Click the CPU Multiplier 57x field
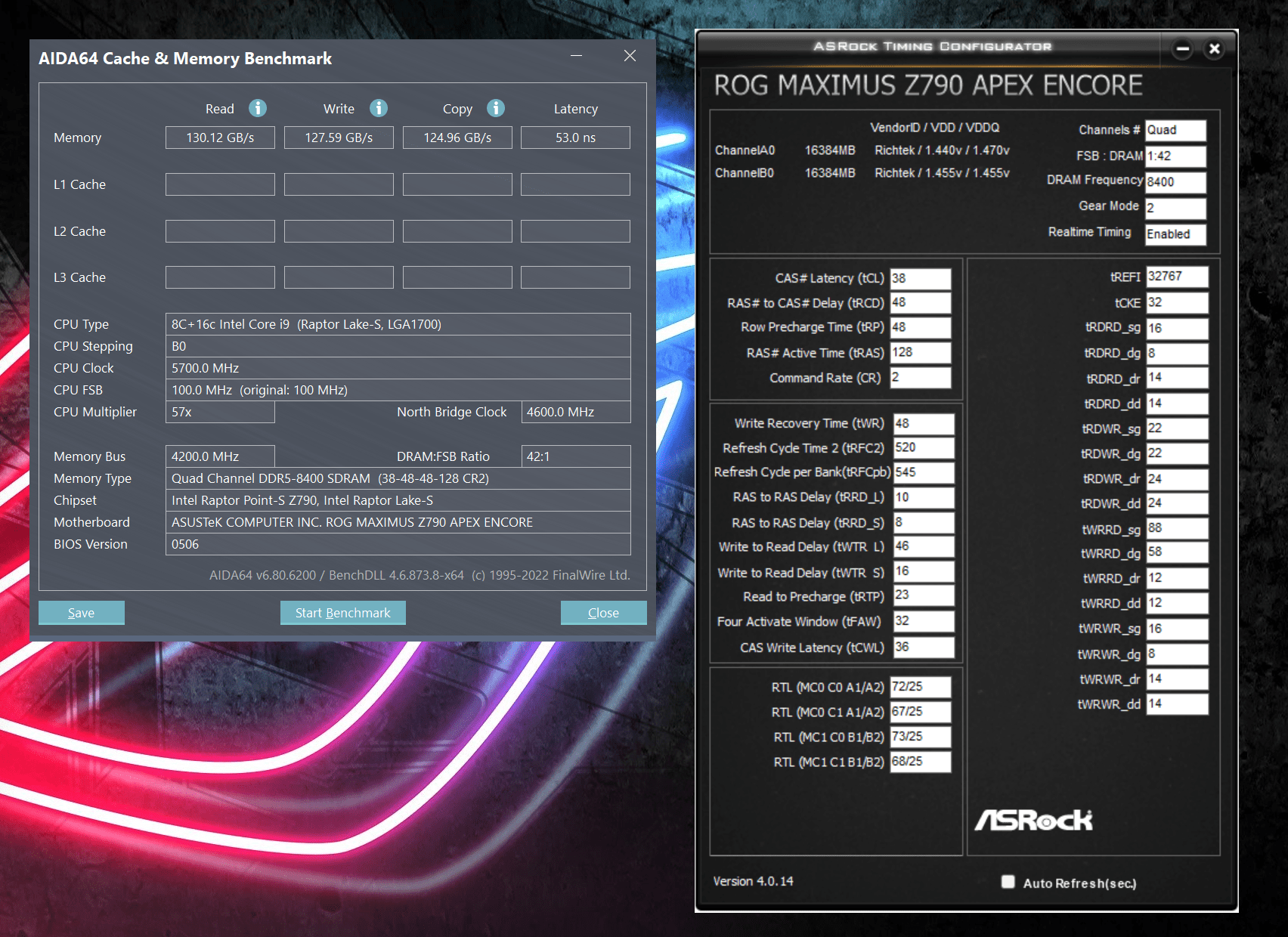1288x937 pixels. (x=220, y=412)
